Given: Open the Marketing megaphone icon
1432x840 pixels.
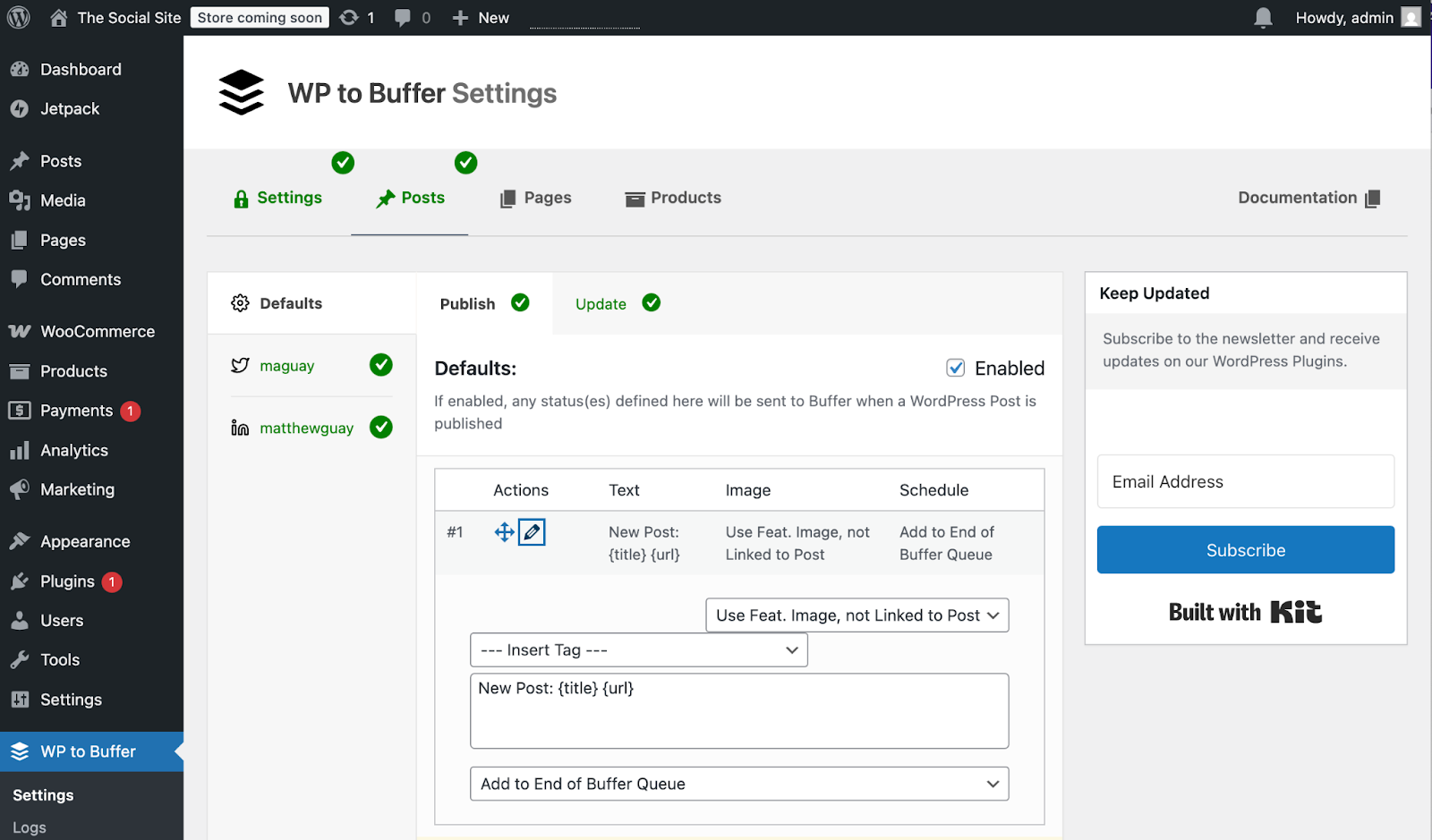Looking at the screenshot, I should 20,489.
